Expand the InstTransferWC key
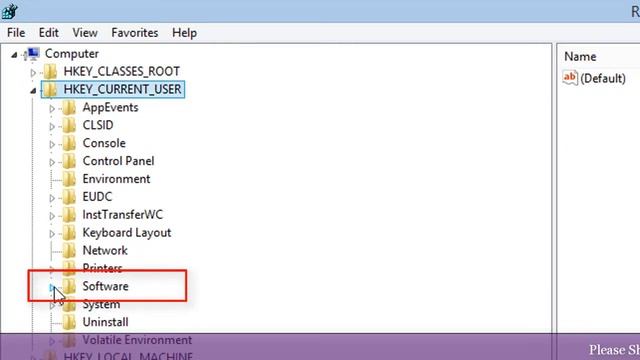Viewport: 640px width, 360px height. (52, 216)
